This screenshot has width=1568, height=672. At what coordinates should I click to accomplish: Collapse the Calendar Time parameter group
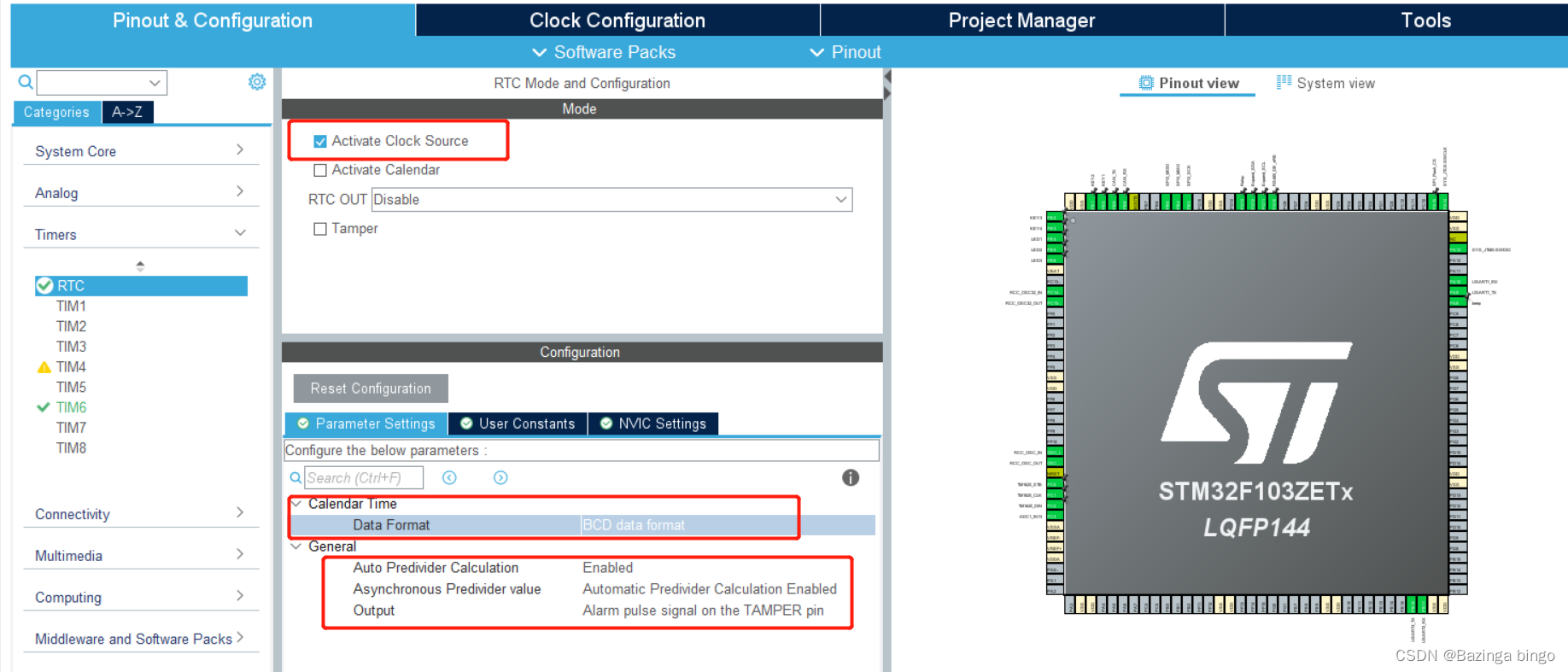point(296,504)
